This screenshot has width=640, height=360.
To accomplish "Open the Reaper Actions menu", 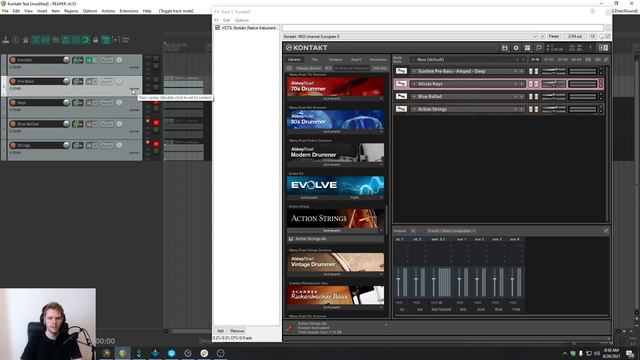I will [x=108, y=11].
